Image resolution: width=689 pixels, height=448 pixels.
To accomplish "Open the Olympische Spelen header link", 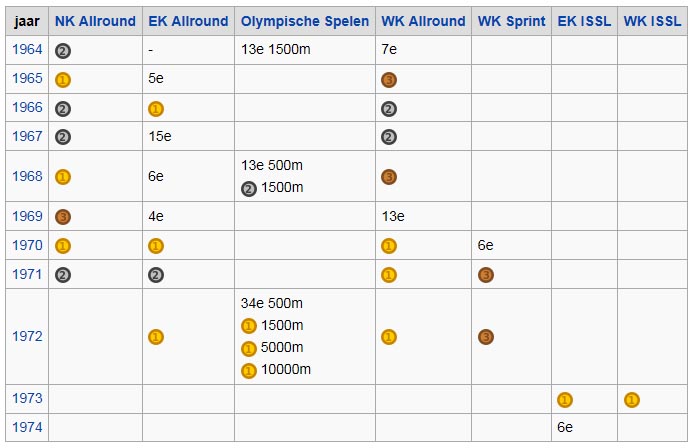I will click(305, 21).
